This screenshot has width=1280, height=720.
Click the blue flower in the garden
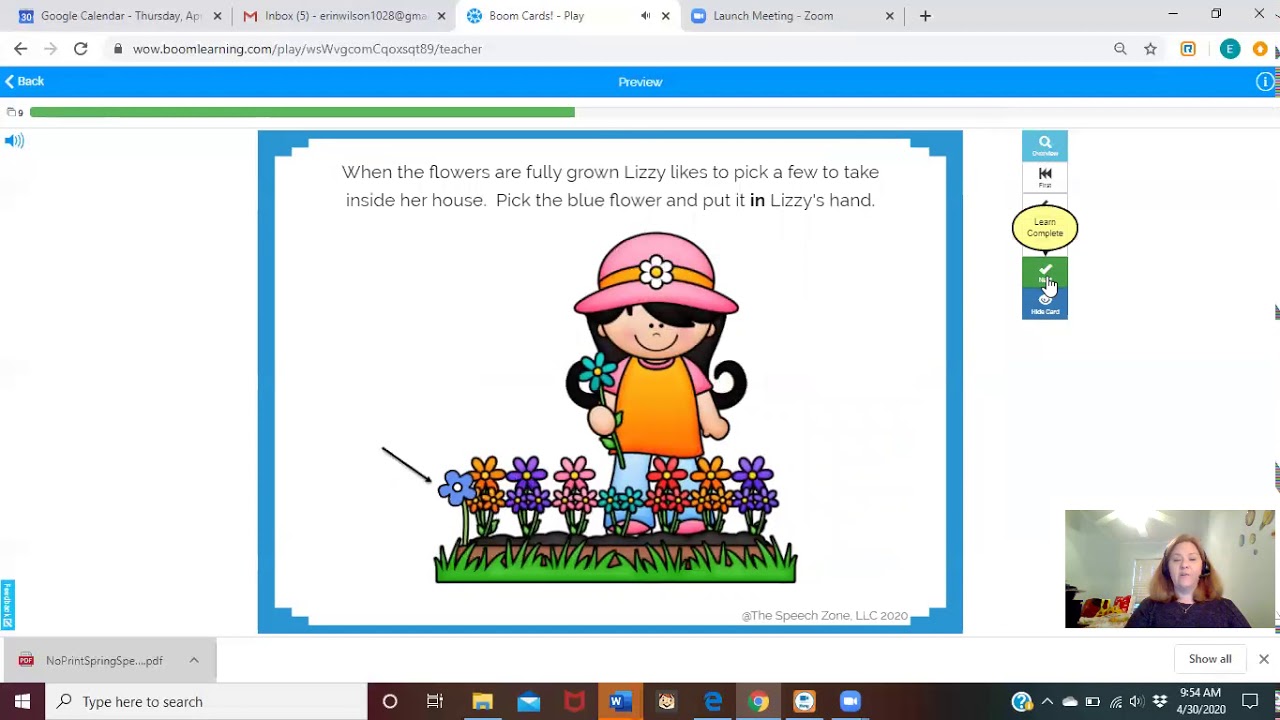click(457, 488)
